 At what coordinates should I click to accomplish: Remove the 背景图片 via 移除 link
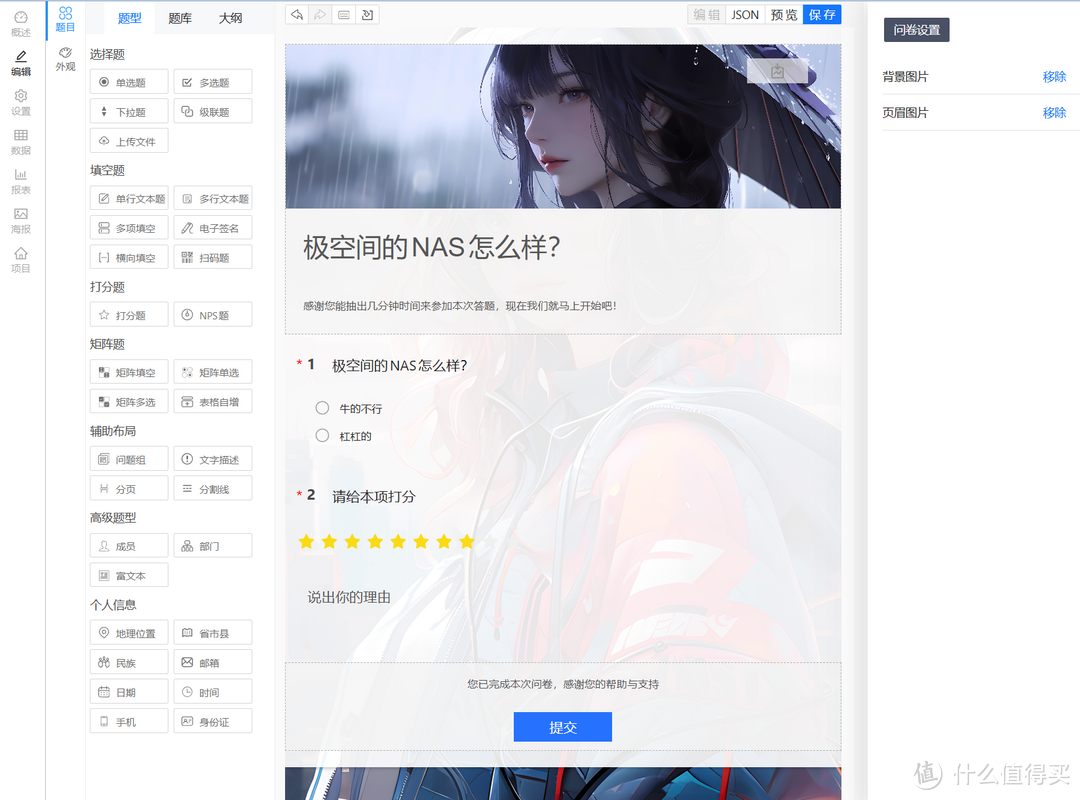(1054, 77)
